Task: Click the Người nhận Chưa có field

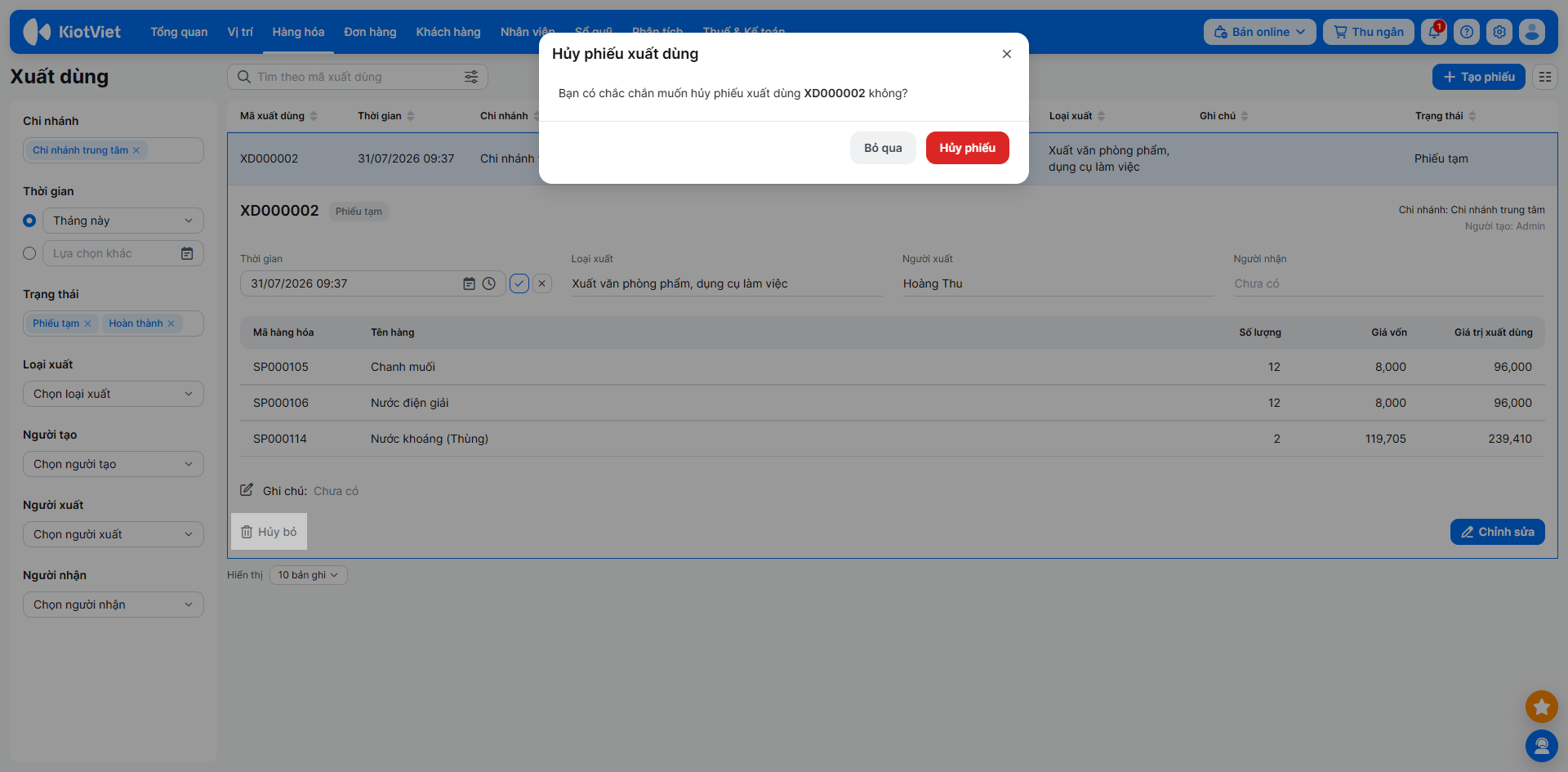Action: [x=1388, y=283]
